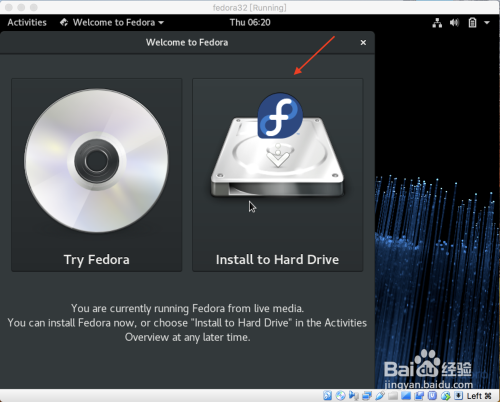The height and width of the screenshot is (402, 500).
Task: Click the battery indicator icon in top bar
Action: coord(472,23)
